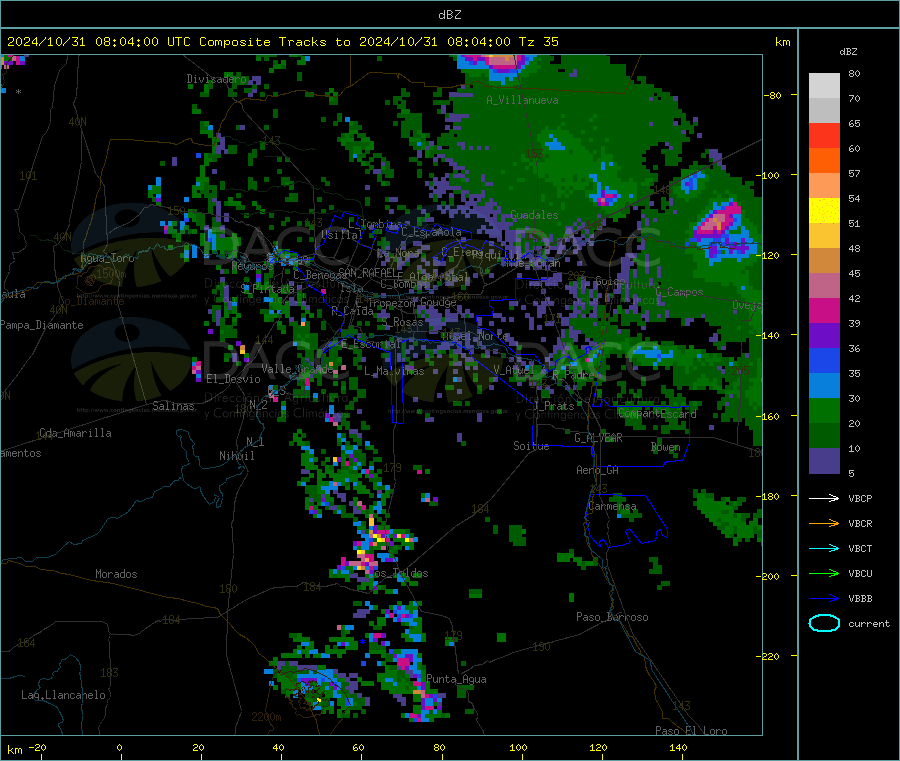Click the 'Divisadero' map label
The image size is (900, 761).
217,79
